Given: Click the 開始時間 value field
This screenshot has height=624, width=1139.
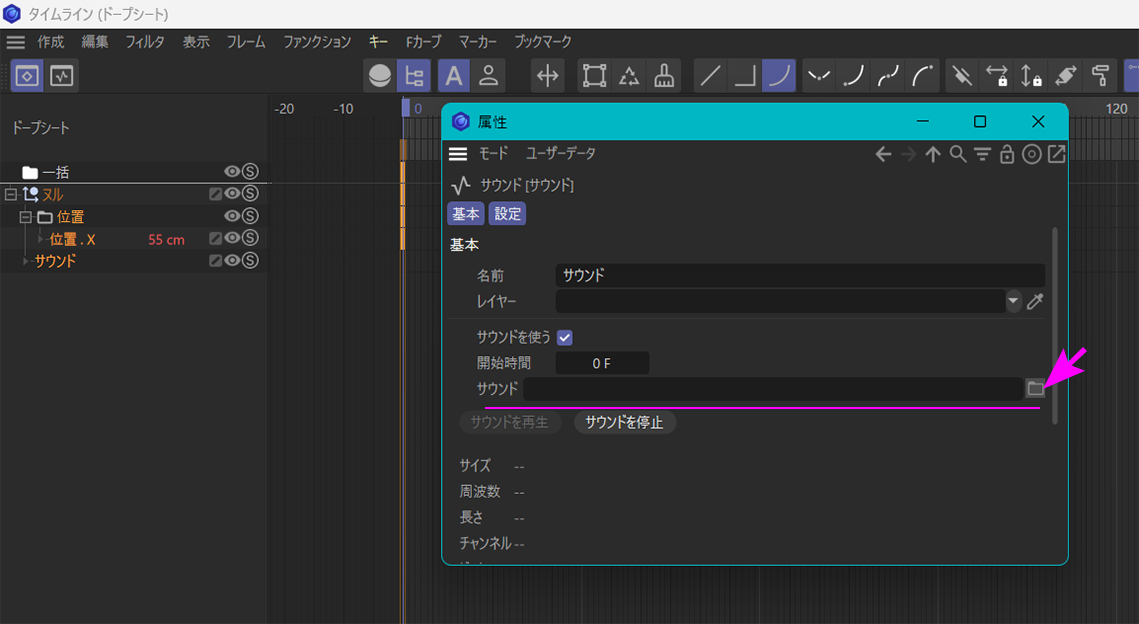Looking at the screenshot, I should [602, 363].
